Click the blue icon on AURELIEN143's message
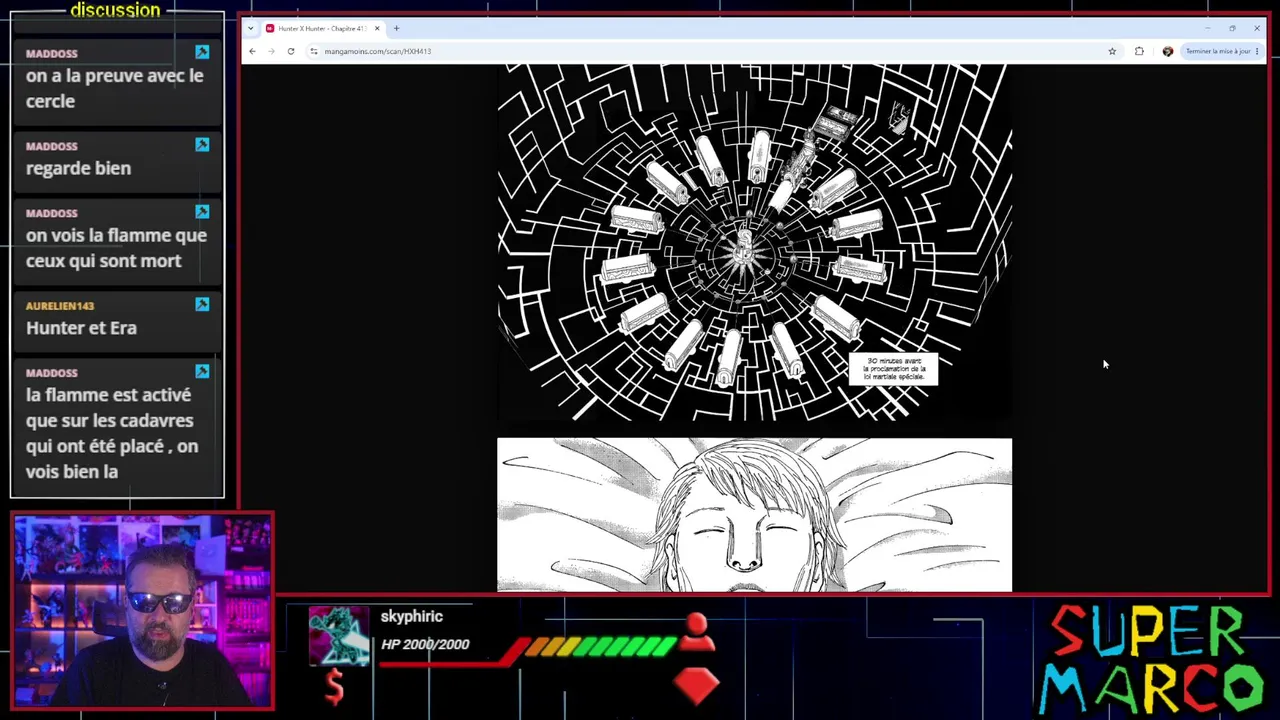This screenshot has height=720, width=1280. click(x=202, y=304)
